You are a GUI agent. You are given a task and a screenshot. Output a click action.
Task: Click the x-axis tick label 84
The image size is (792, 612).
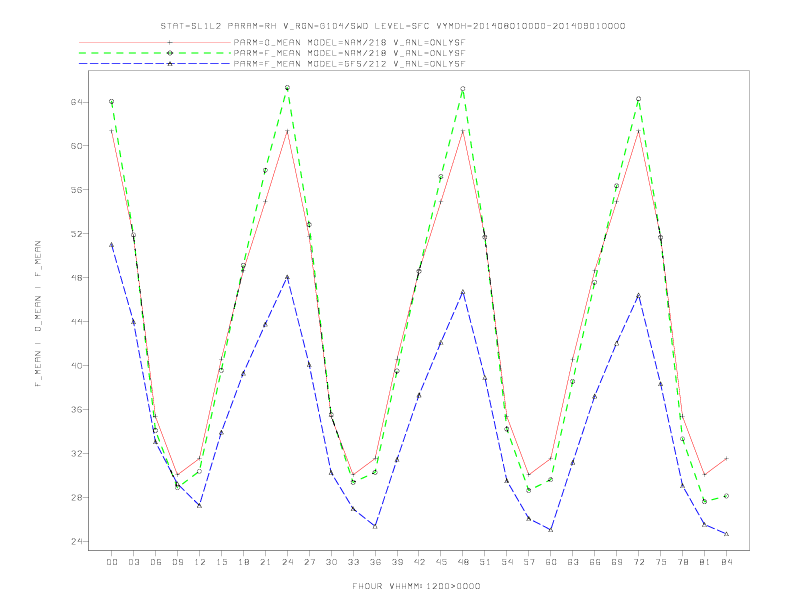(x=726, y=562)
